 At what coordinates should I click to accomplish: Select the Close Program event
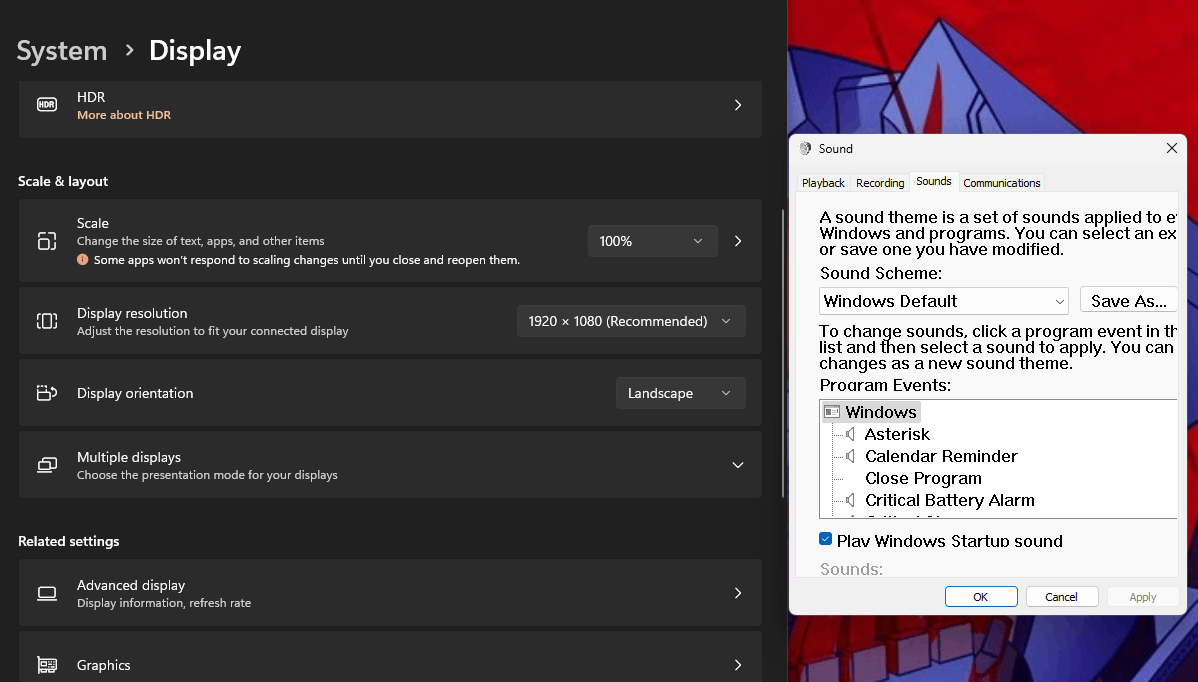923,478
